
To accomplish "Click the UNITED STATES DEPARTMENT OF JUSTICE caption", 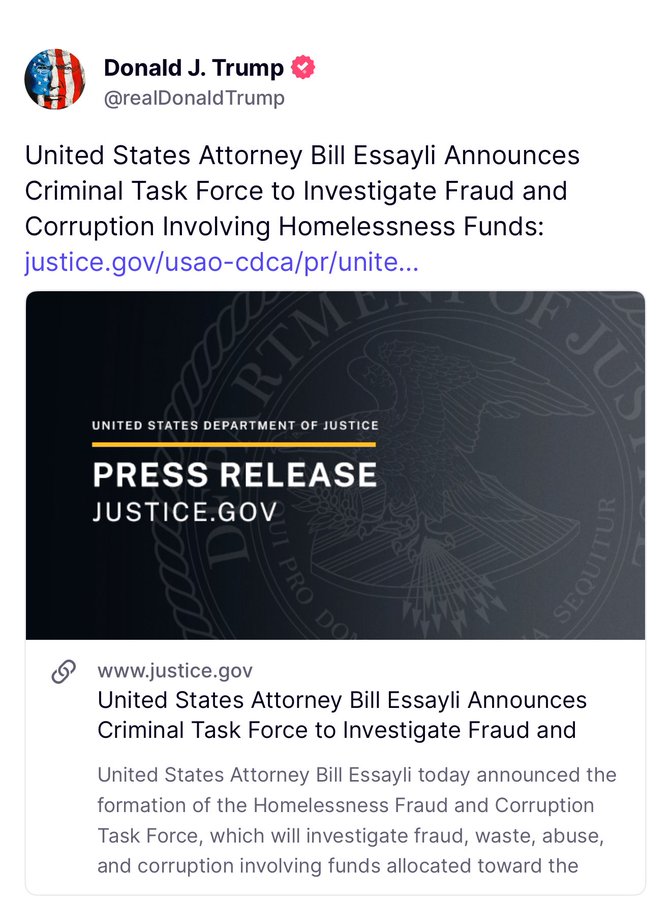I will tap(235, 425).
